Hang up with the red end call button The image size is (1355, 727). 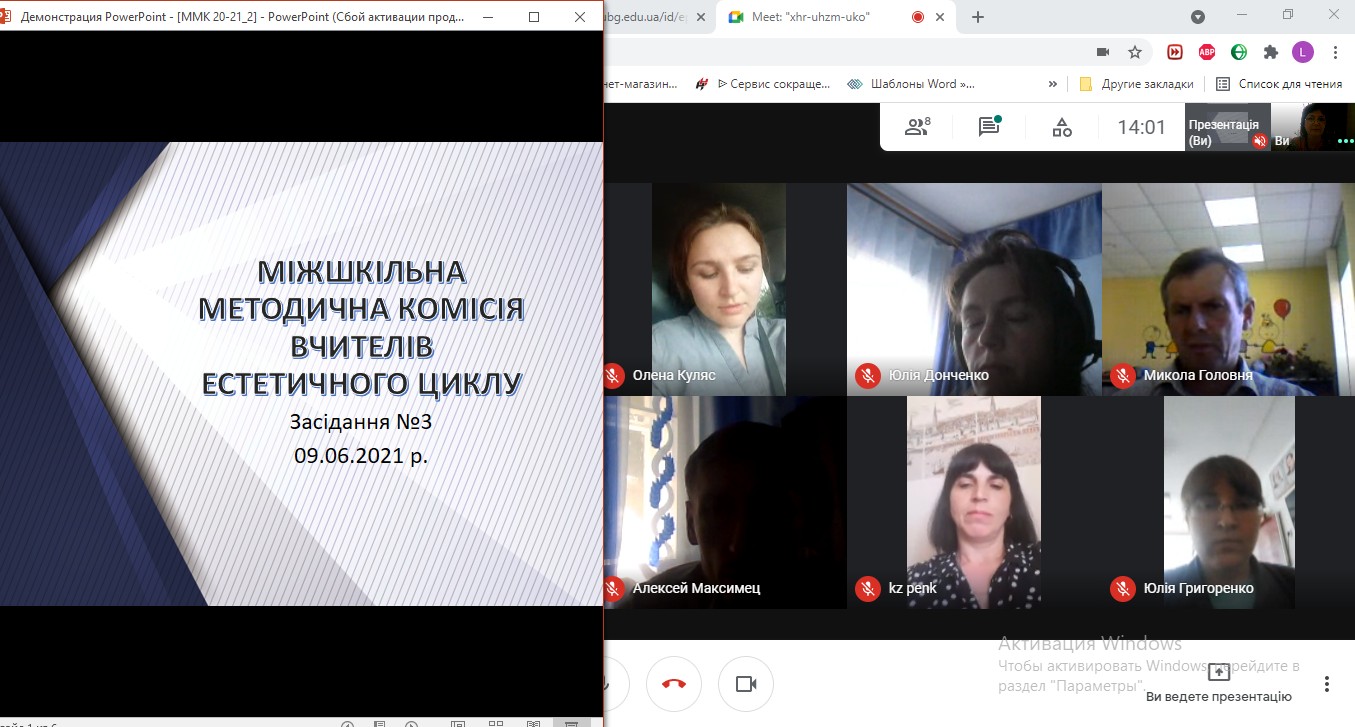point(673,684)
